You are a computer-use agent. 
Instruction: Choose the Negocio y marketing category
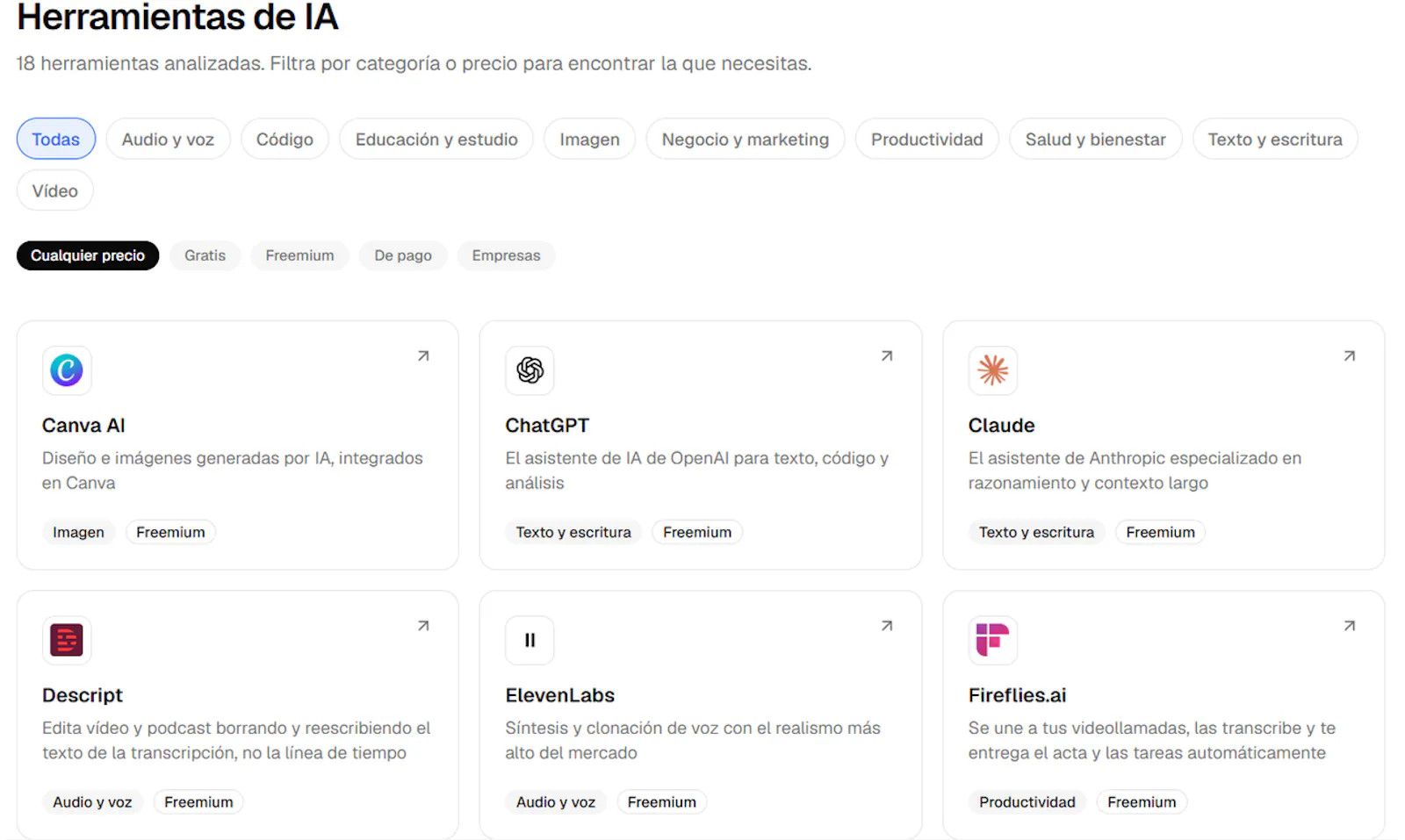(745, 139)
